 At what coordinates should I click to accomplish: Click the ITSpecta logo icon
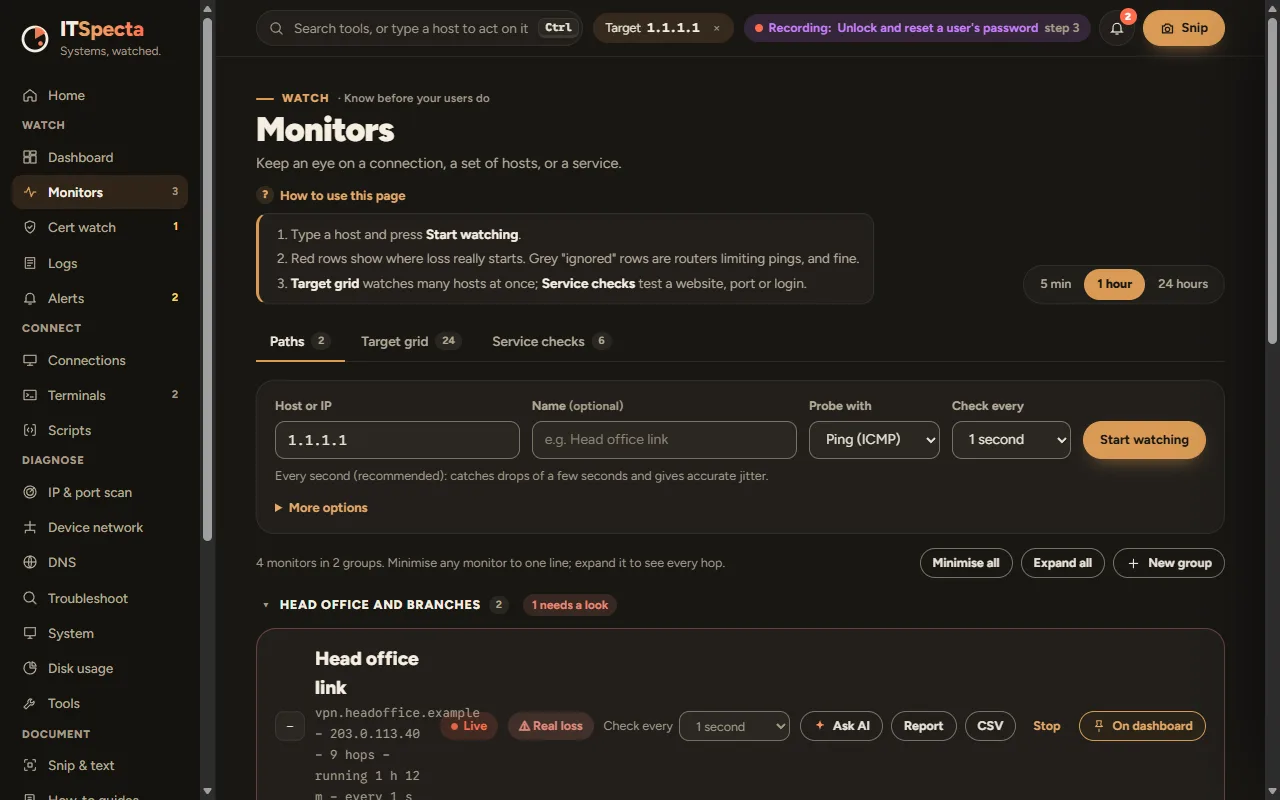[35, 37]
